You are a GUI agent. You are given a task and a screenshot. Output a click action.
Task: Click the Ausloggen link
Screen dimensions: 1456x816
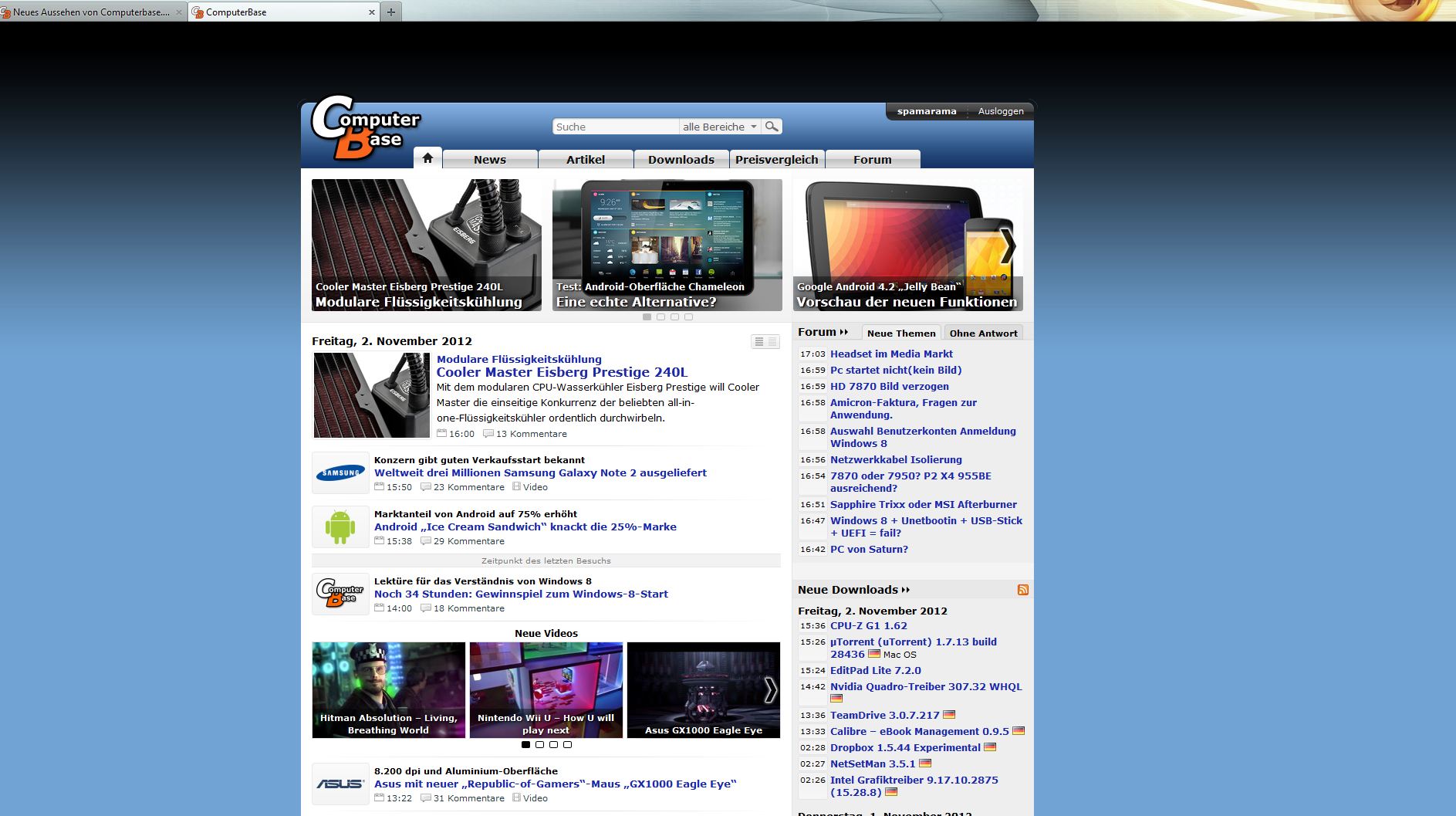[x=1001, y=111]
